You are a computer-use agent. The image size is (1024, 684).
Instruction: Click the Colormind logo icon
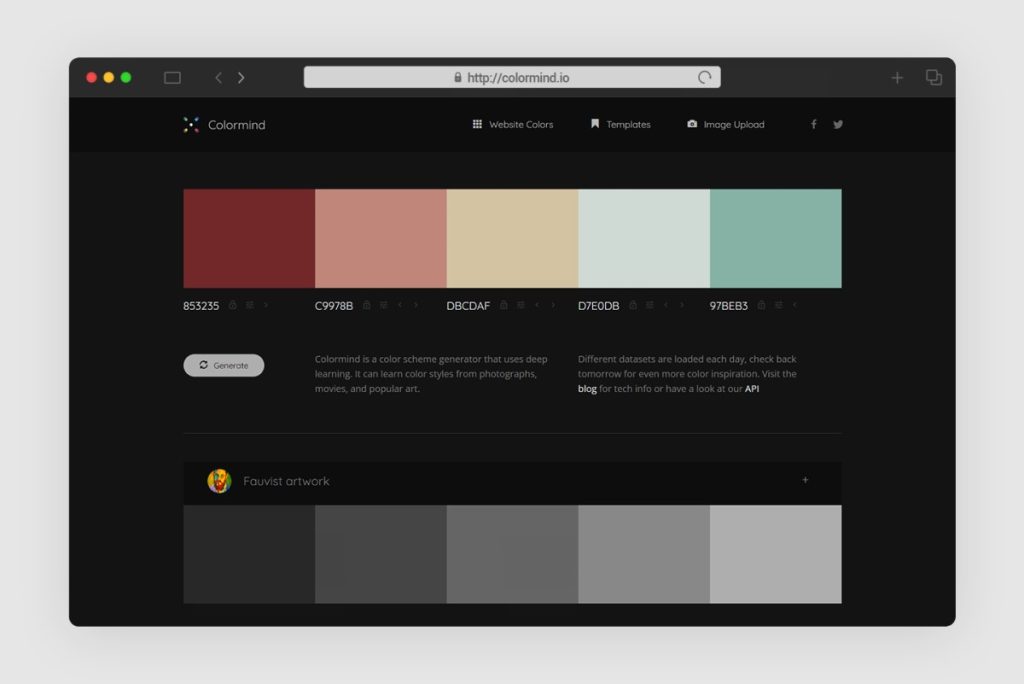click(x=191, y=125)
